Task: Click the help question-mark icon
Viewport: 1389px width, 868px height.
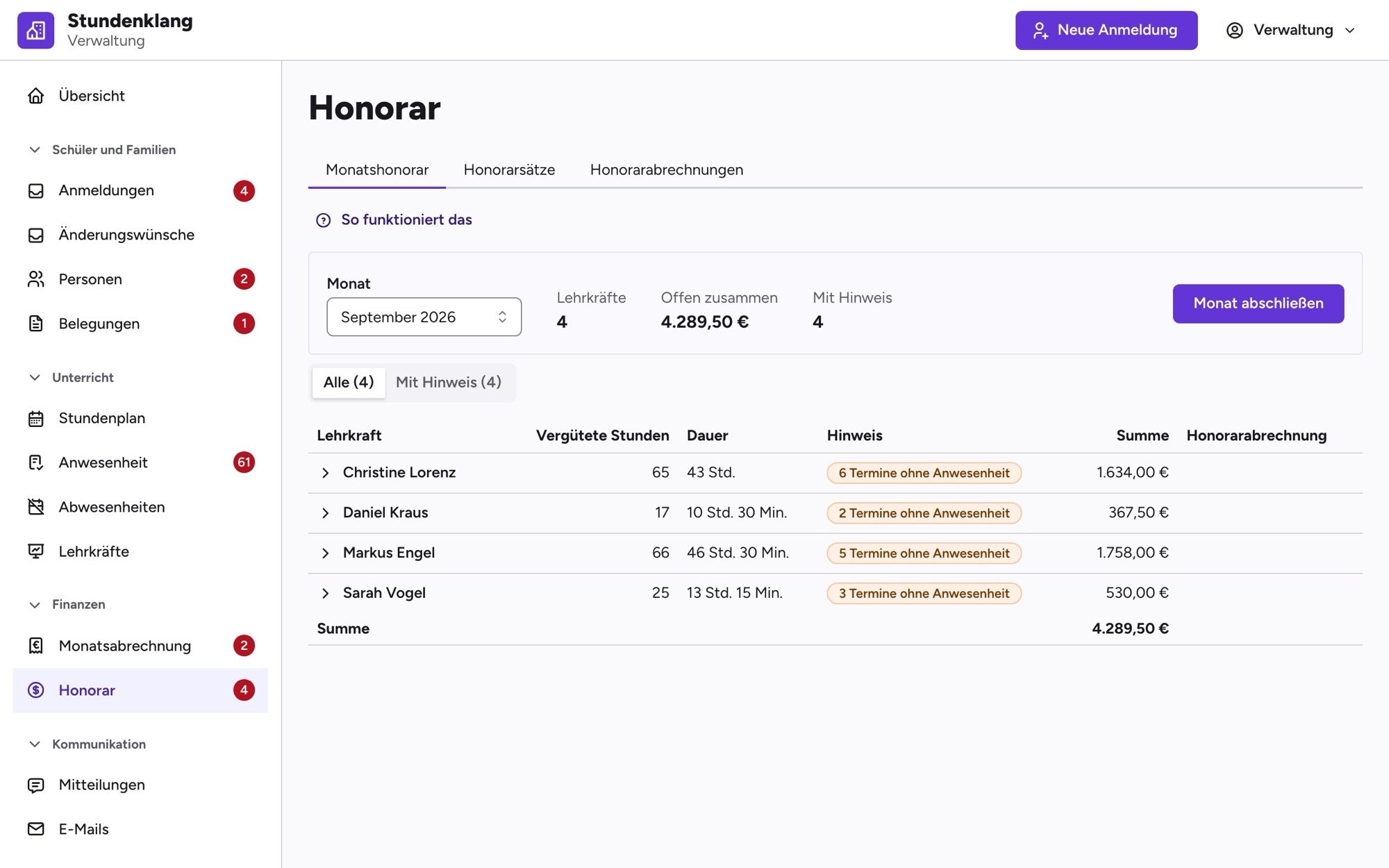Action: click(323, 220)
